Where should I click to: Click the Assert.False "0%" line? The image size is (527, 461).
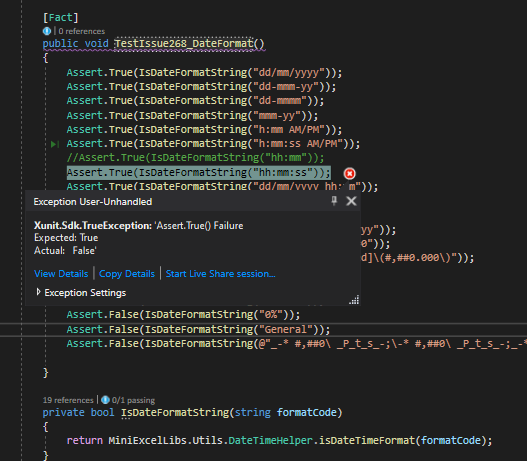pos(183,315)
